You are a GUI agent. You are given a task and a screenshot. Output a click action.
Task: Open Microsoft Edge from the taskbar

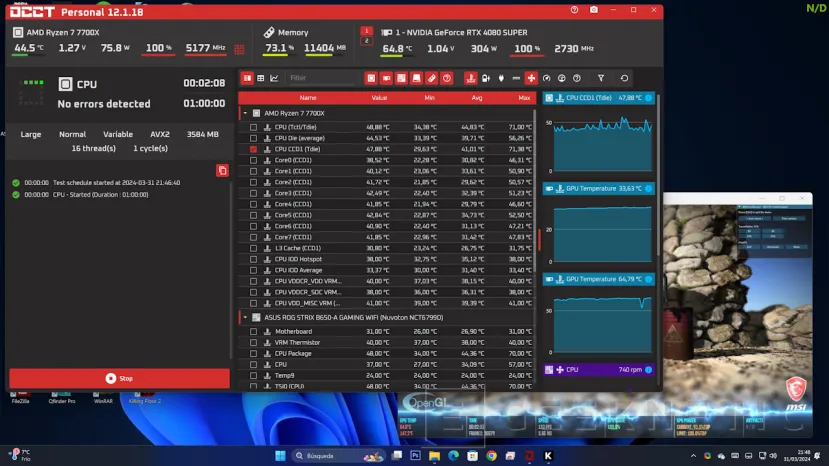(x=454, y=456)
